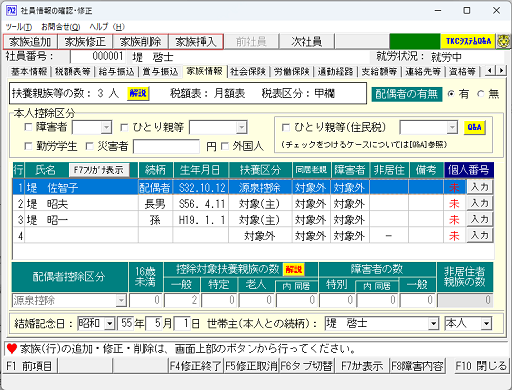Click F7フリガナ表示 button in 氏名 header
The image size is (512, 390).
pos(99,170)
